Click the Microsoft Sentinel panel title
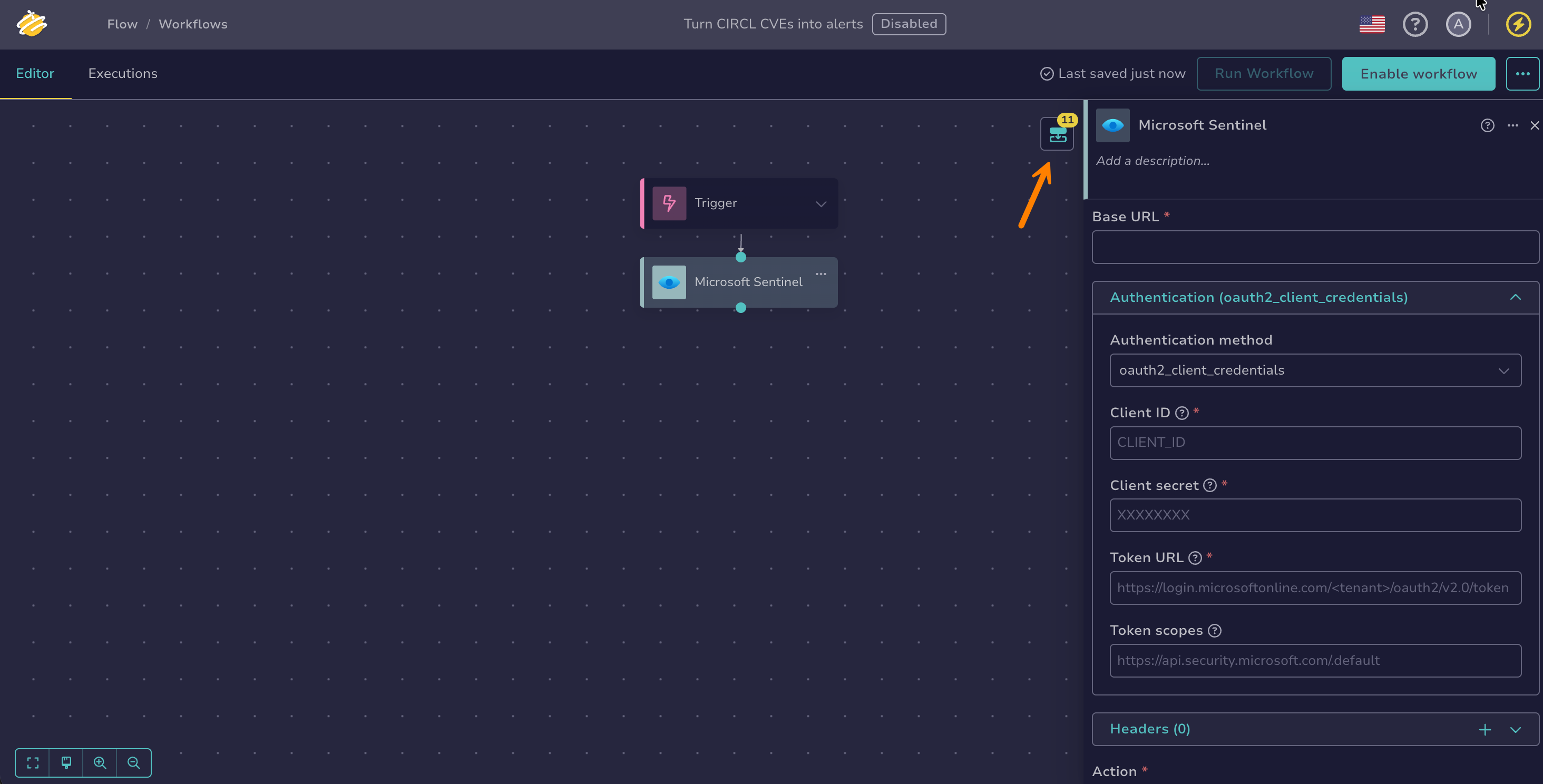The height and width of the screenshot is (784, 1543). pos(1202,125)
